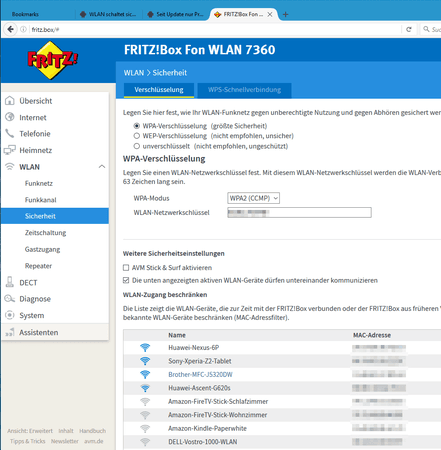The image size is (441, 450).
Task: Switch to Seit Update nur Pr... browser tab
Action: (x=176, y=14)
